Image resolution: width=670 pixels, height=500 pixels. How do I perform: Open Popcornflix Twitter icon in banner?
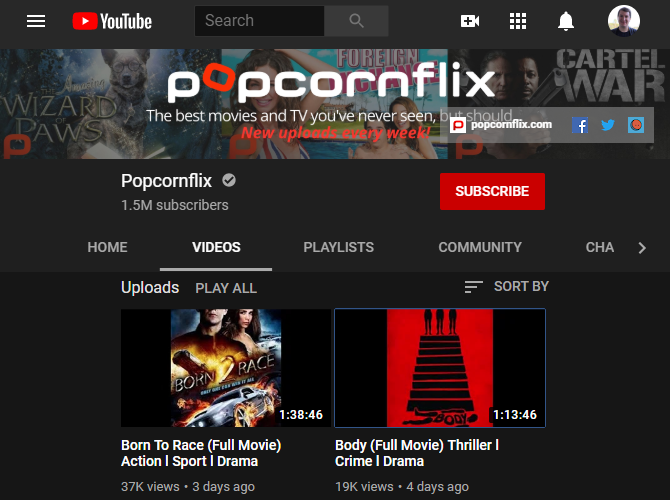click(x=608, y=125)
